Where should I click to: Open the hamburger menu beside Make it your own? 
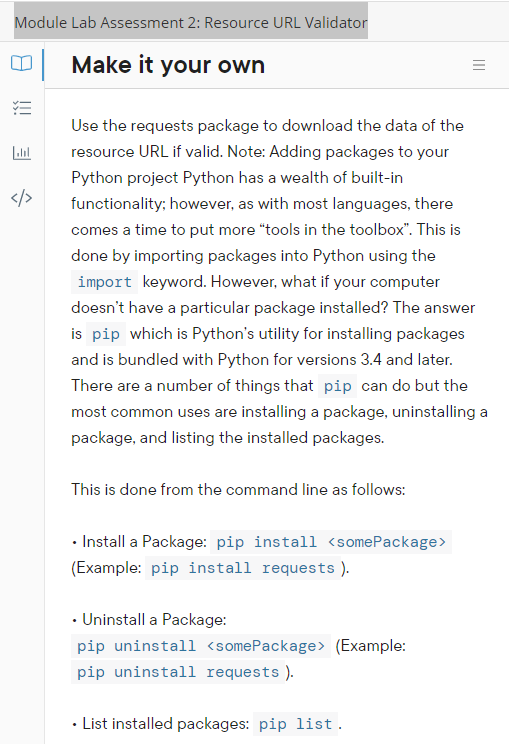[x=479, y=65]
